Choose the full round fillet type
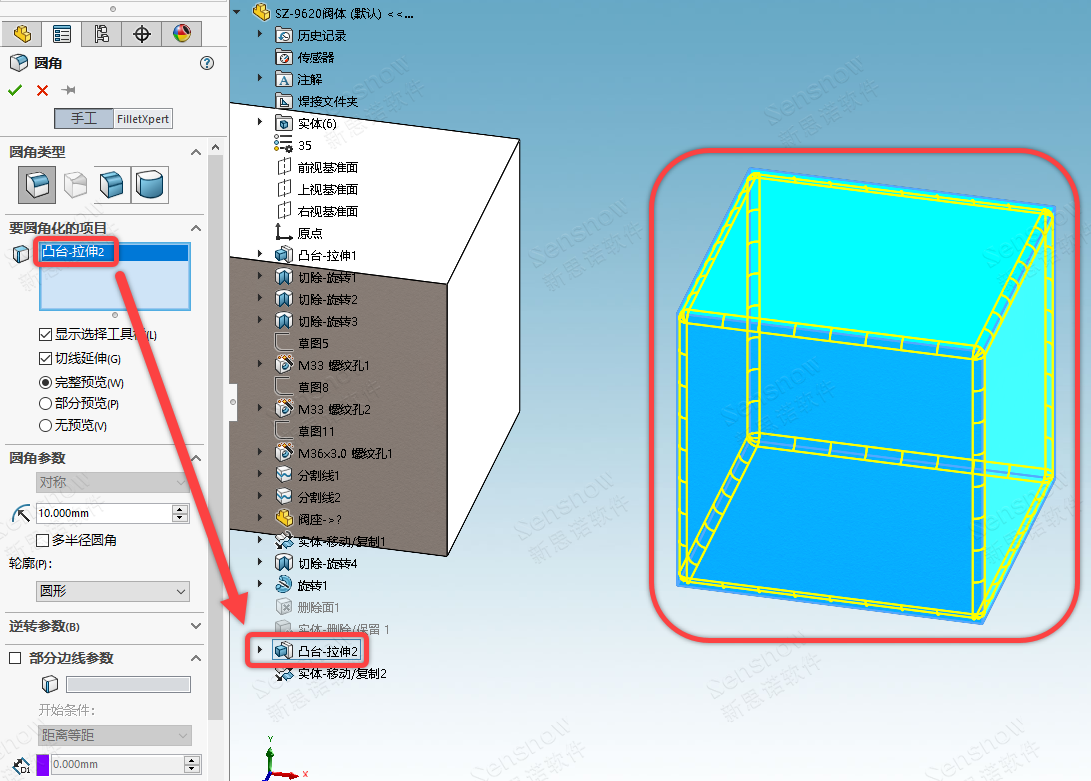This screenshot has width=1091, height=781. (x=150, y=185)
